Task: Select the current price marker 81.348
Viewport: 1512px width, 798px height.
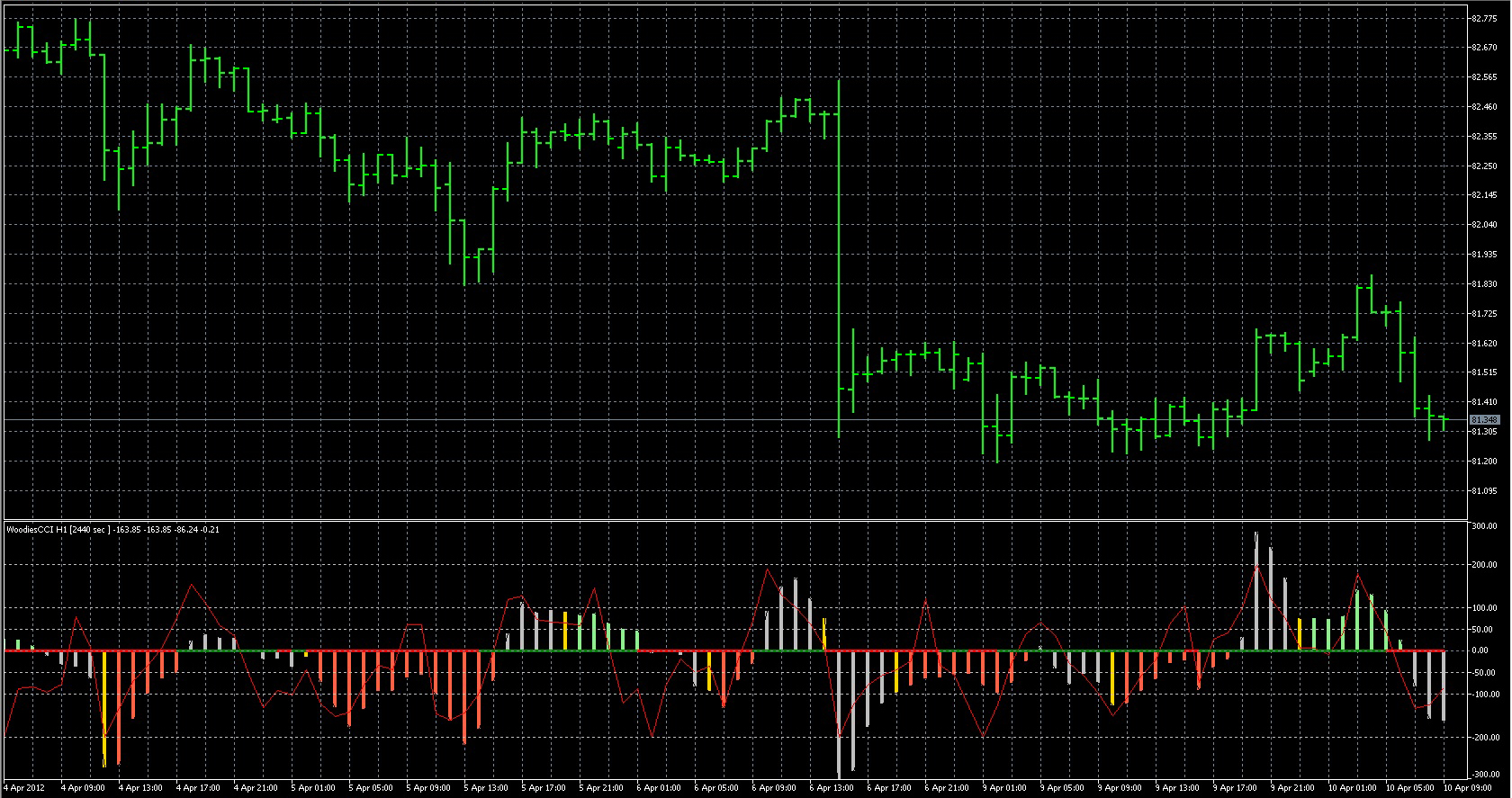Action: 1484,420
